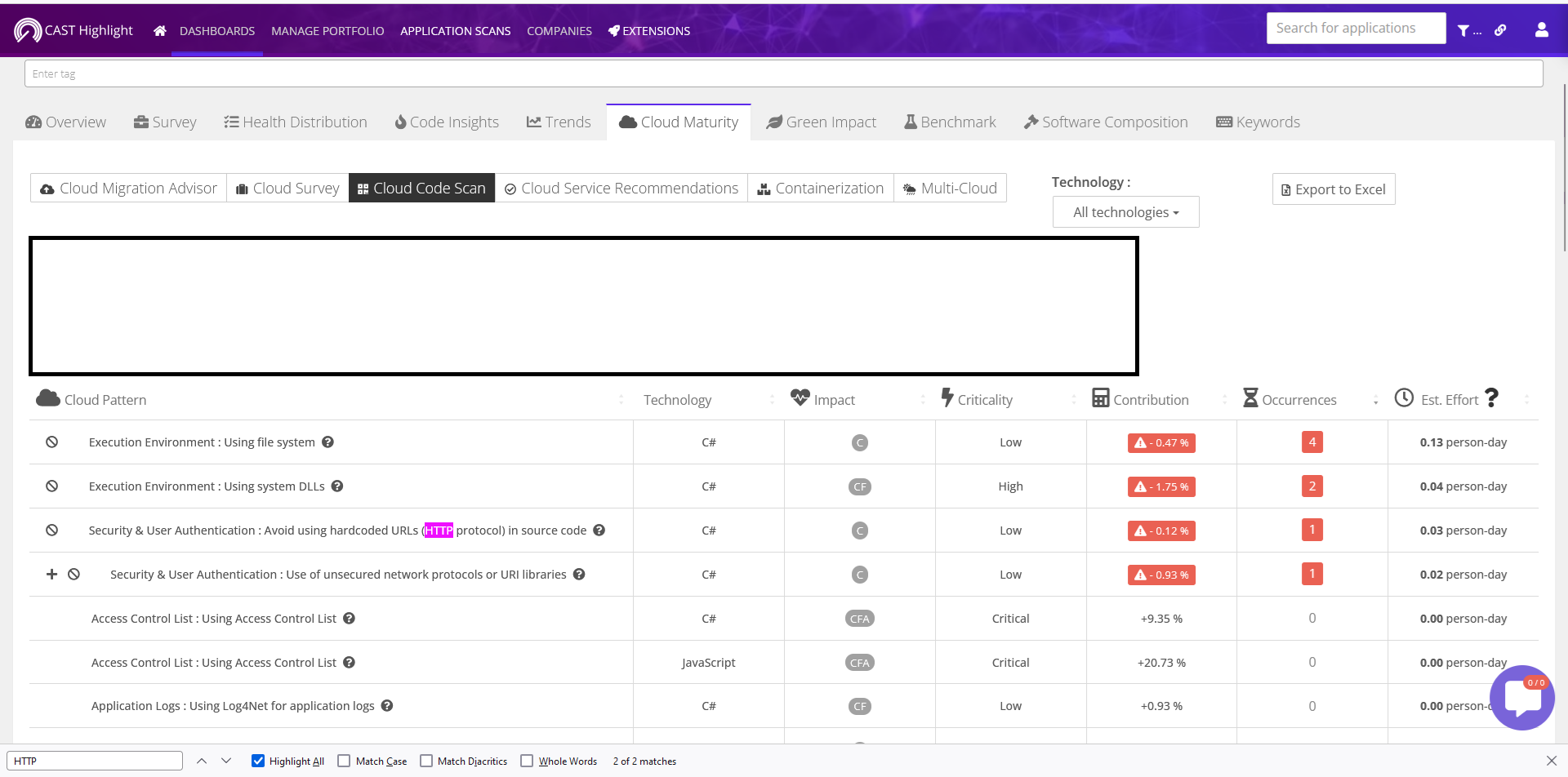
Task: Open Cloud Survey view
Action: pos(287,188)
